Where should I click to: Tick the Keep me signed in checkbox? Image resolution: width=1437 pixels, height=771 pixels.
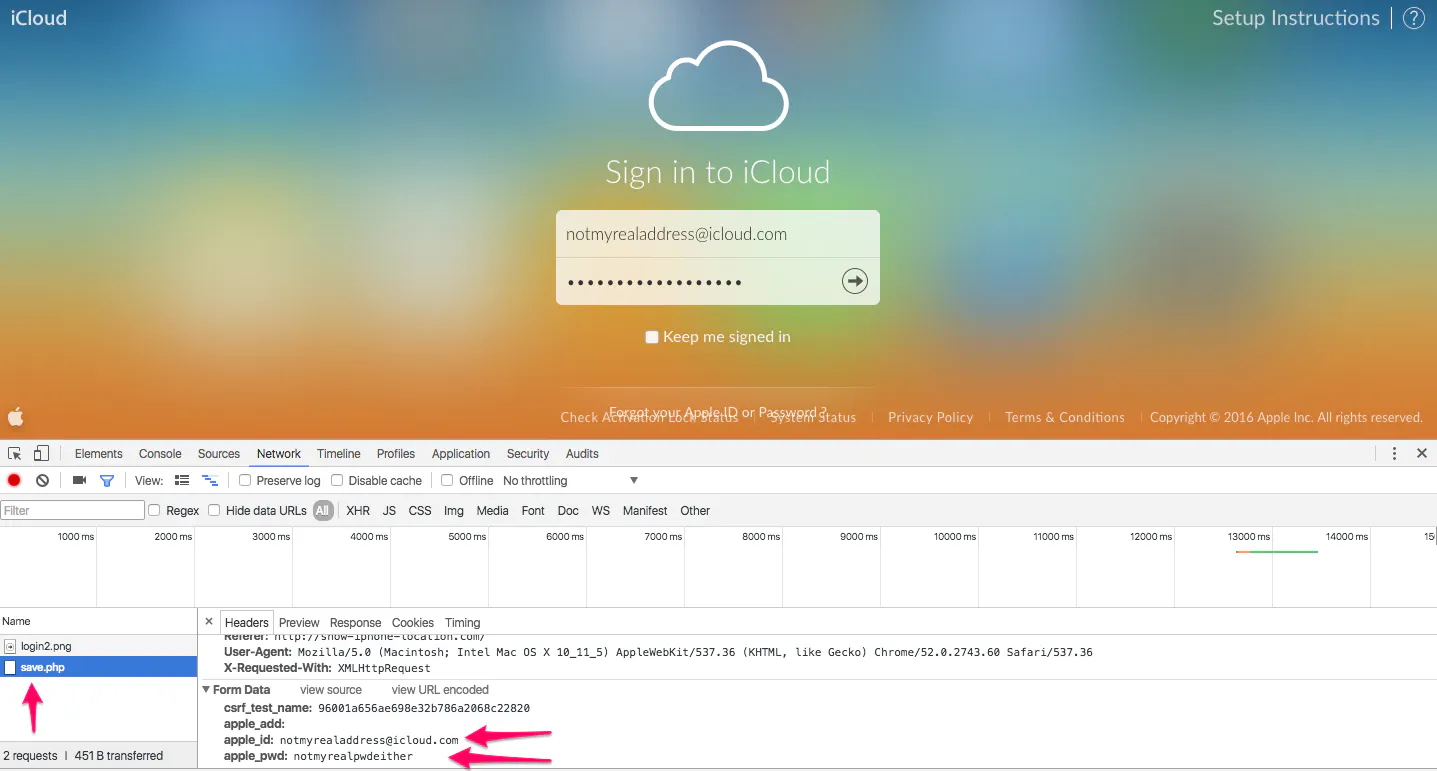click(x=652, y=337)
